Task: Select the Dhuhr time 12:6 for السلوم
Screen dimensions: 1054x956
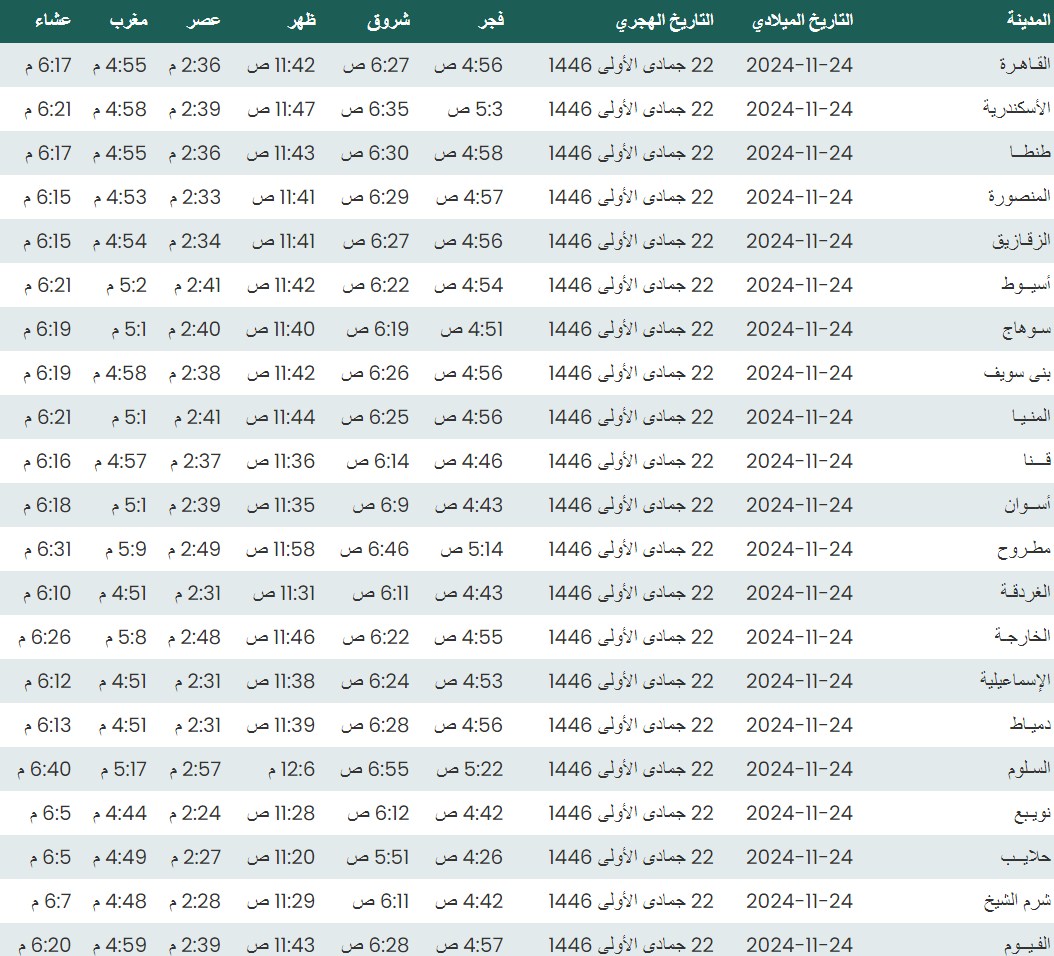Action: [281, 769]
